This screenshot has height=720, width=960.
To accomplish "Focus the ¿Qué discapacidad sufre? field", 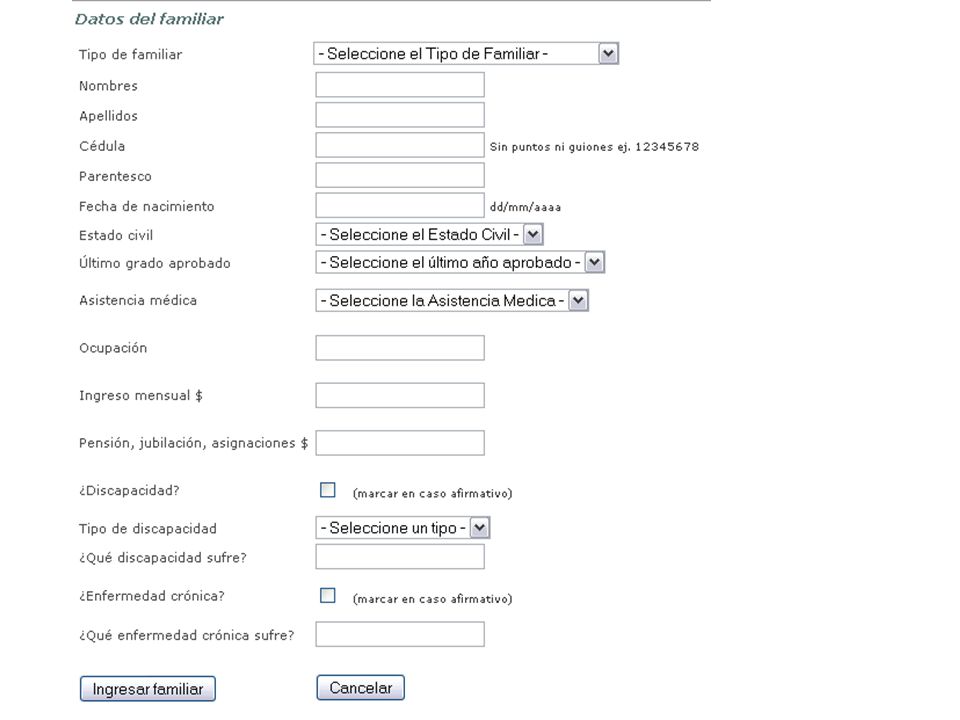I will click(400, 557).
